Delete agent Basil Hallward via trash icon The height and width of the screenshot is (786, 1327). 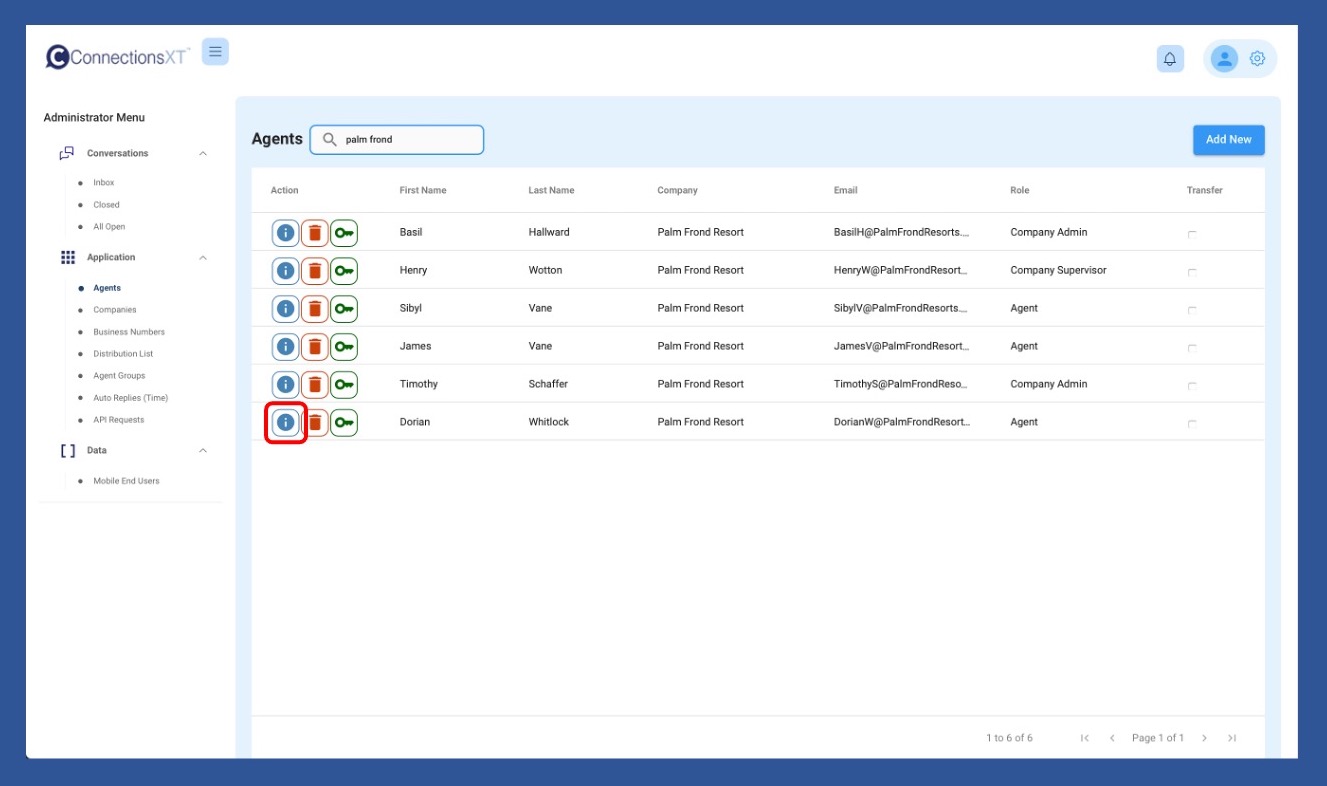pyautogui.click(x=315, y=233)
